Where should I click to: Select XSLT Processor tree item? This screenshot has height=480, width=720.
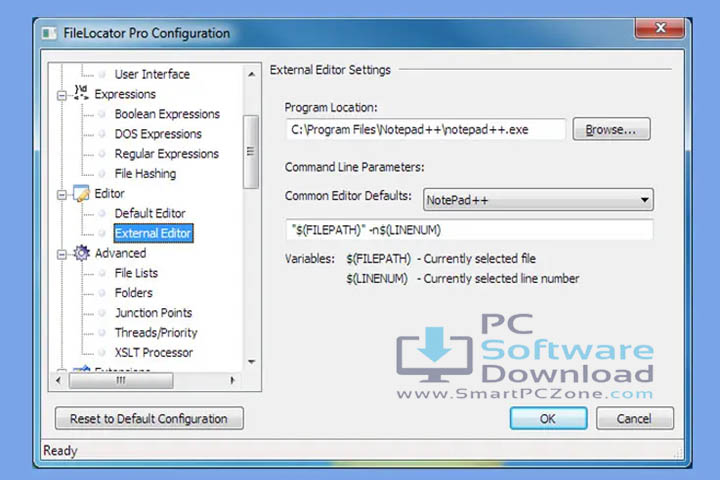pyautogui.click(x=153, y=352)
